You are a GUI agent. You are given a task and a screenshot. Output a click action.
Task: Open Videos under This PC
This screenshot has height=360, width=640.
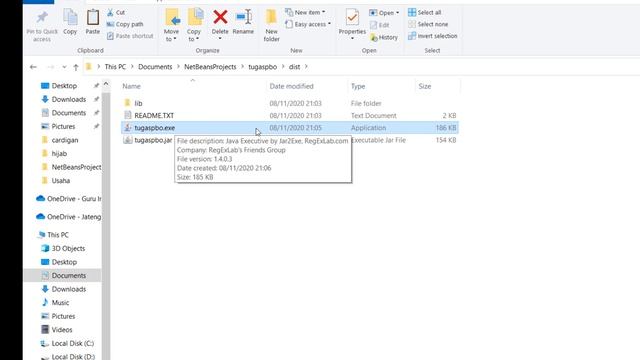click(x=62, y=329)
